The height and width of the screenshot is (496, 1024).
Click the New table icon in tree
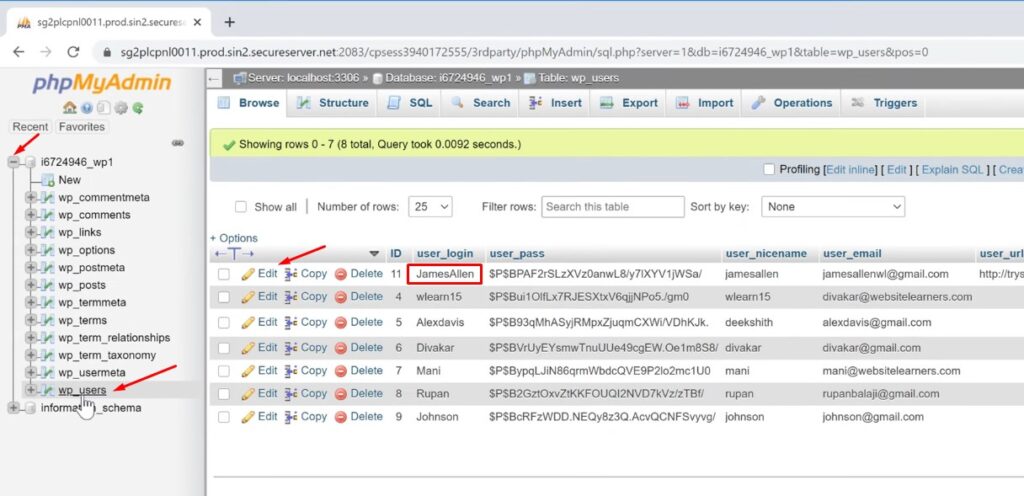(47, 180)
